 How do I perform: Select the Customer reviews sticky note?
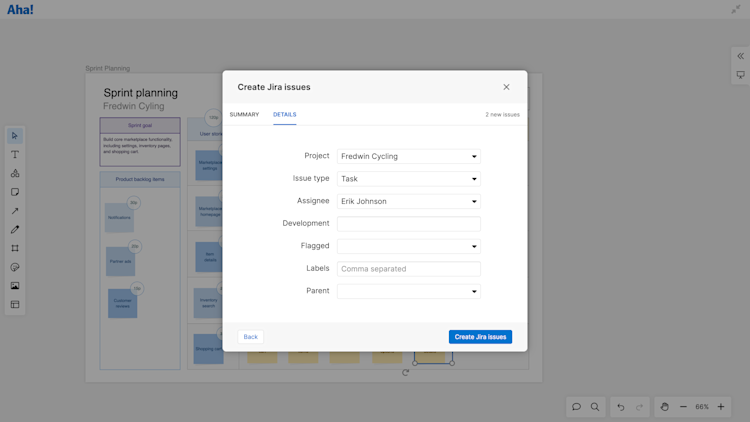(122, 303)
